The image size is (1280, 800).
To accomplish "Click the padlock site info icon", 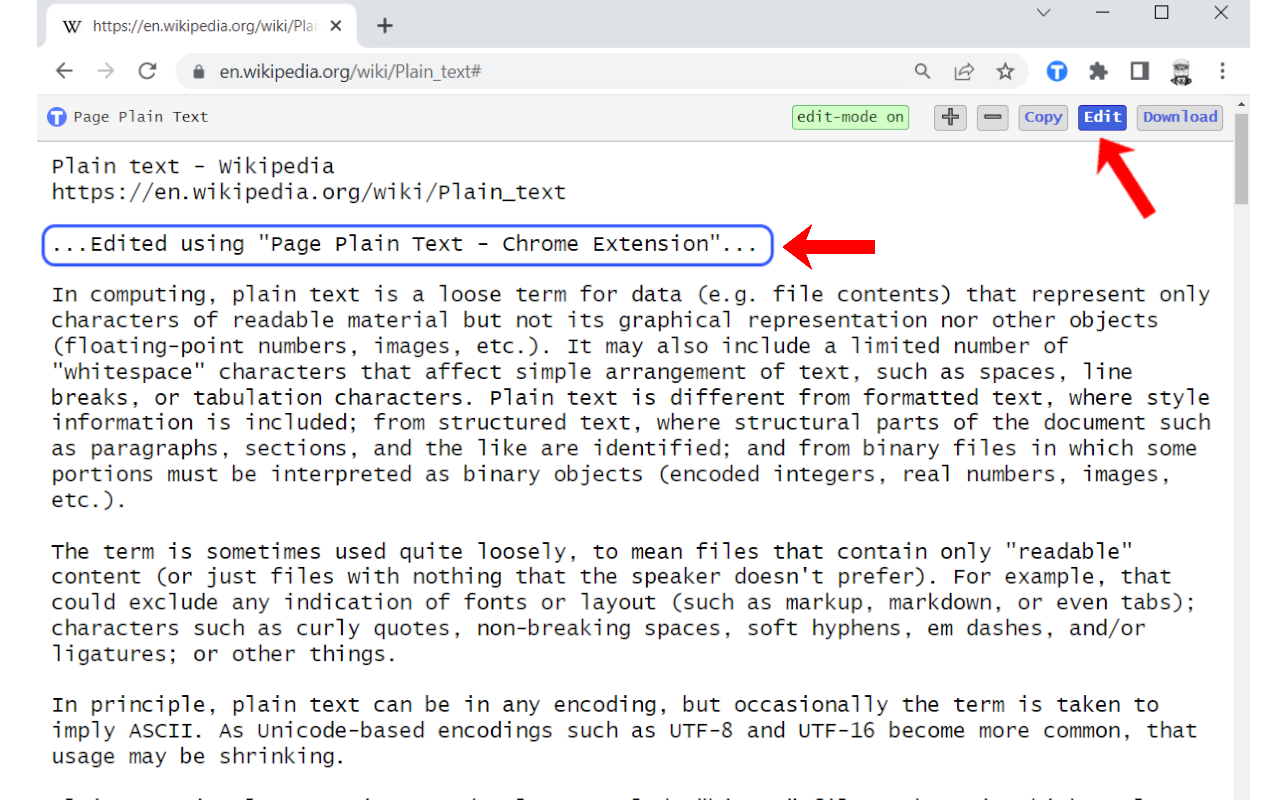I will [x=198, y=72].
